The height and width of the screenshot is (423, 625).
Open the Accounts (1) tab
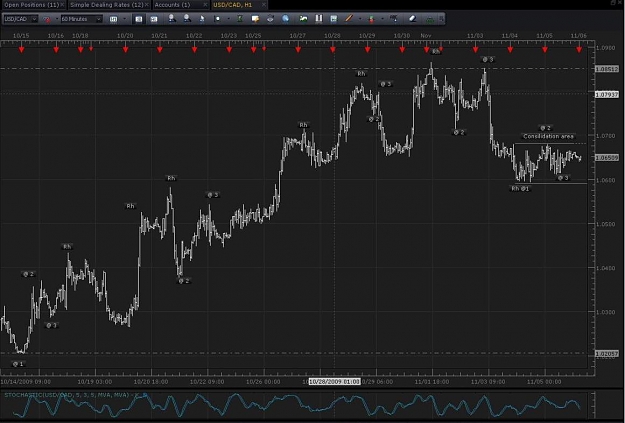coord(172,5)
